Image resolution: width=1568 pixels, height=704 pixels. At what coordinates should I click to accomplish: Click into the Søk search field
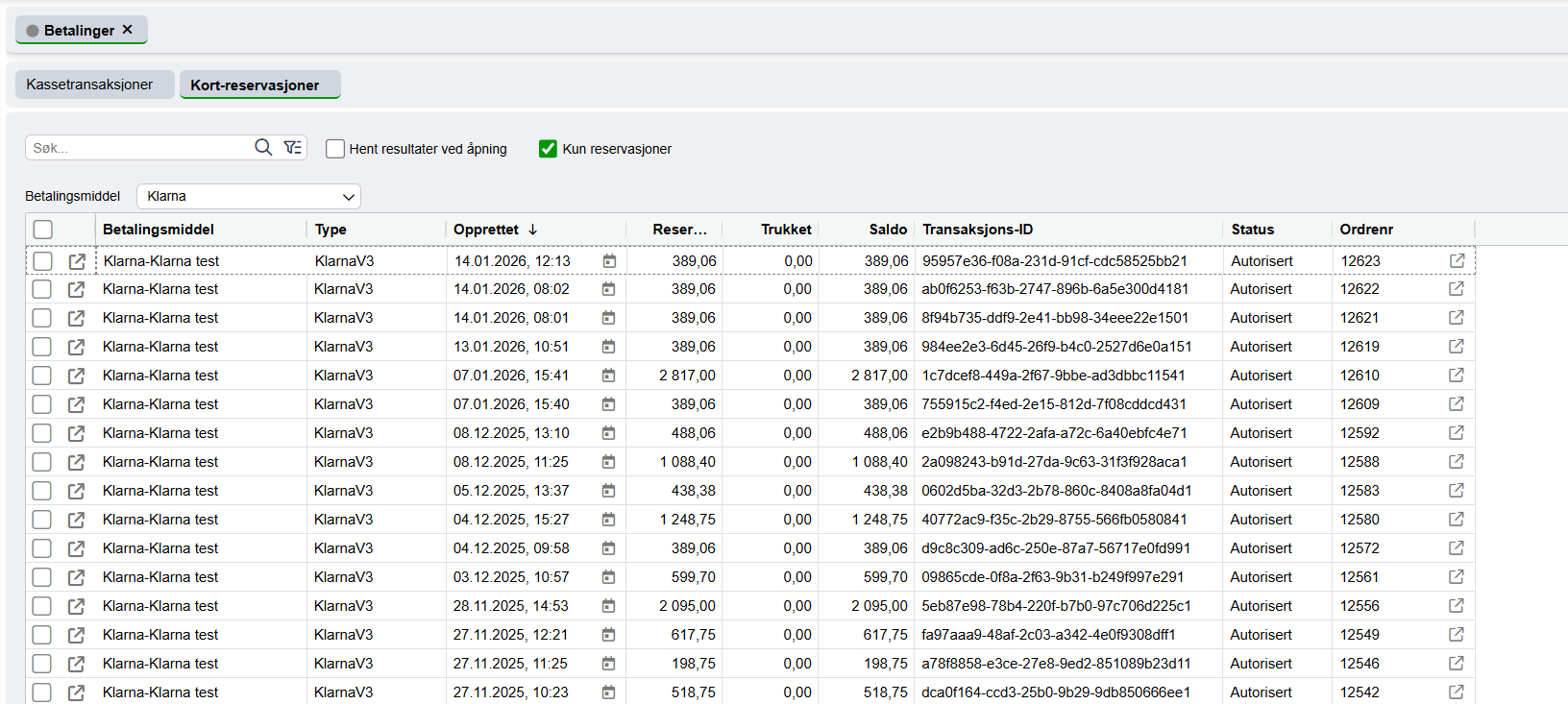139,148
